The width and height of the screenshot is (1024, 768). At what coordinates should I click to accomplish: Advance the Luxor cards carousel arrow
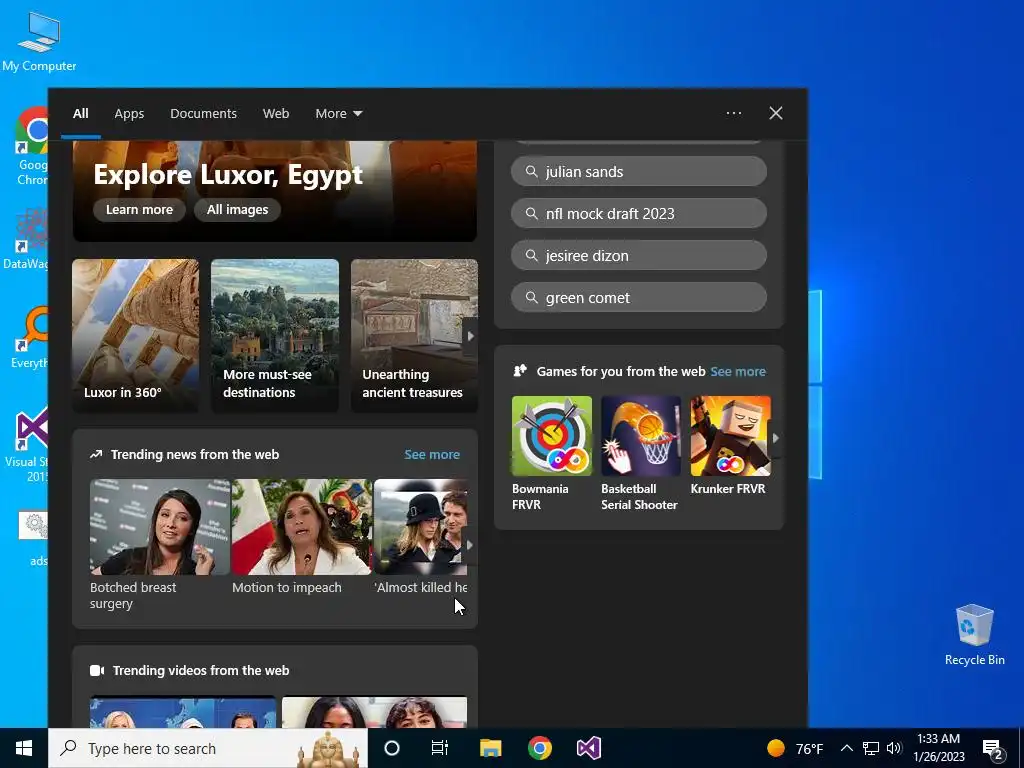[470, 336]
